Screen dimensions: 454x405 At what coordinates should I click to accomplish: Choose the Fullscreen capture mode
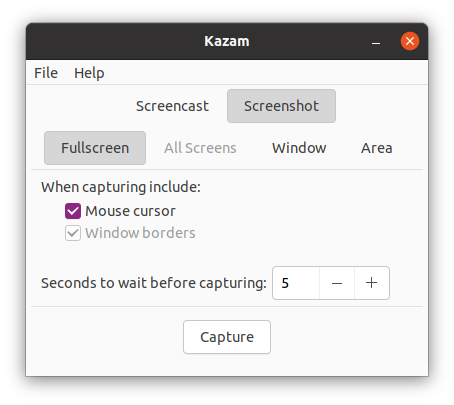(x=95, y=148)
